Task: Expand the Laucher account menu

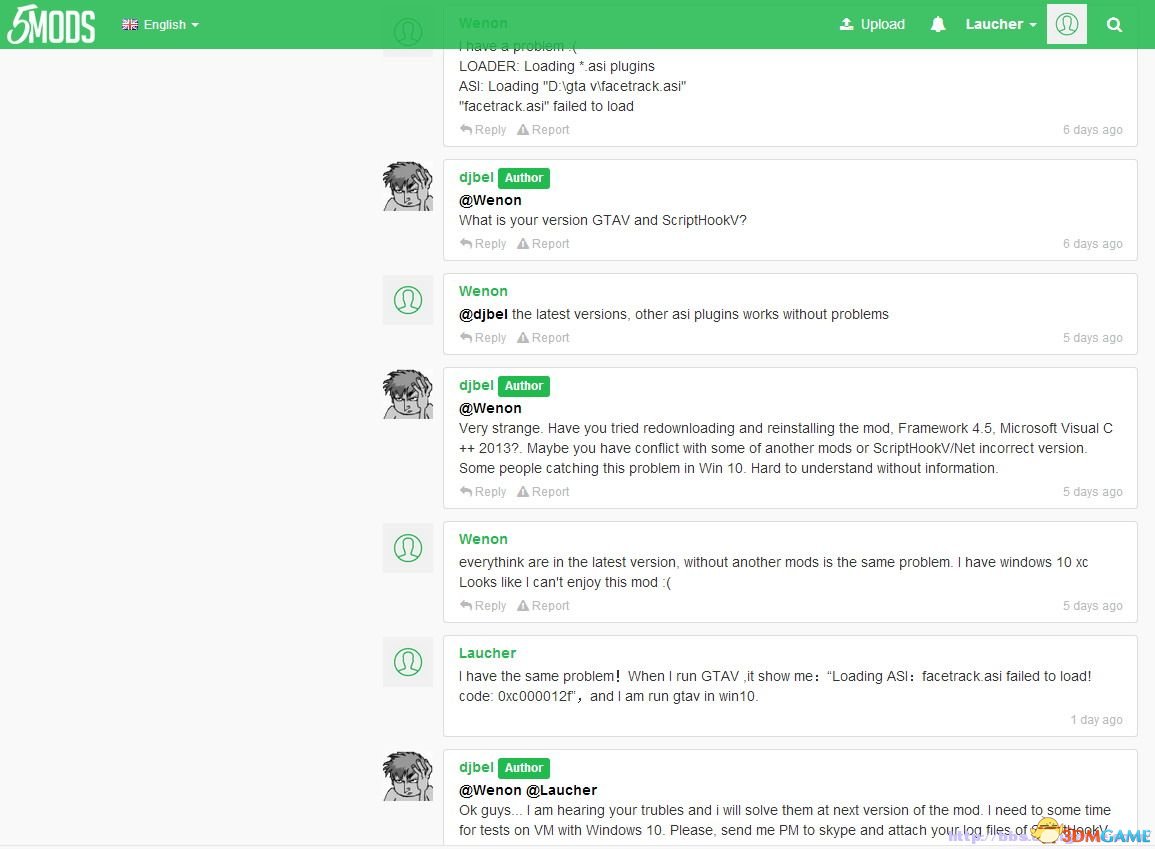Action: click(x=1001, y=24)
